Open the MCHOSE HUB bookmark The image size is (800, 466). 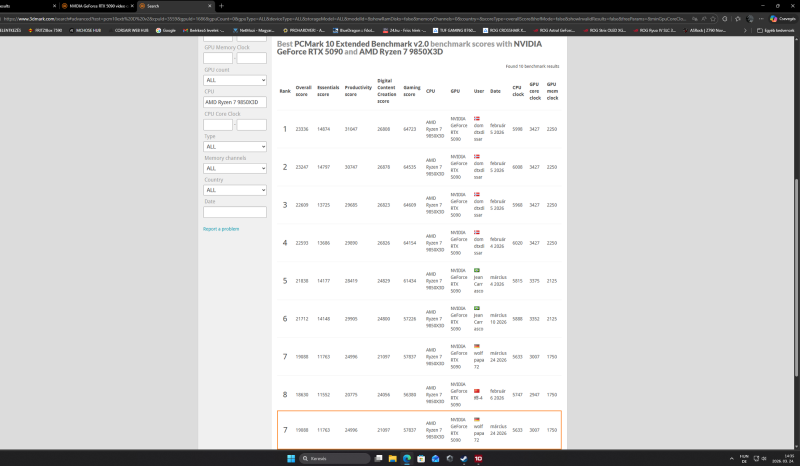pyautogui.click(x=85, y=30)
